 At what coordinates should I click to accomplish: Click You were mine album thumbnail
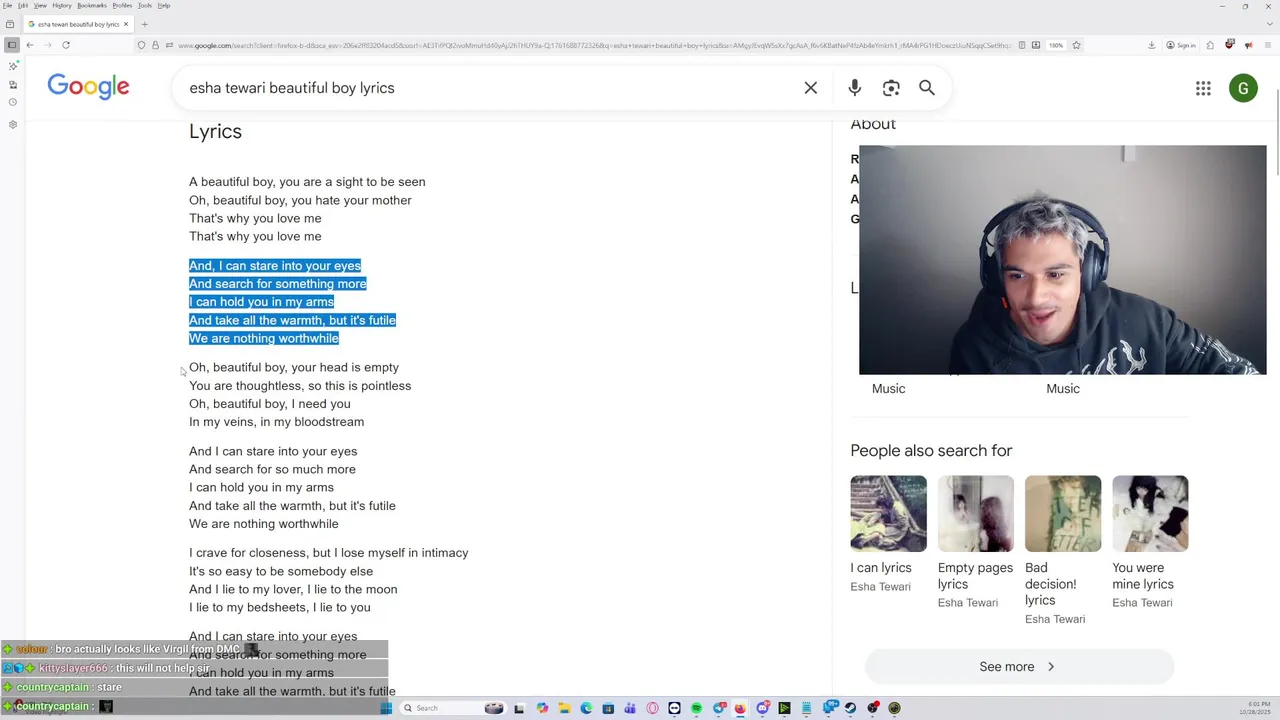click(x=1150, y=514)
